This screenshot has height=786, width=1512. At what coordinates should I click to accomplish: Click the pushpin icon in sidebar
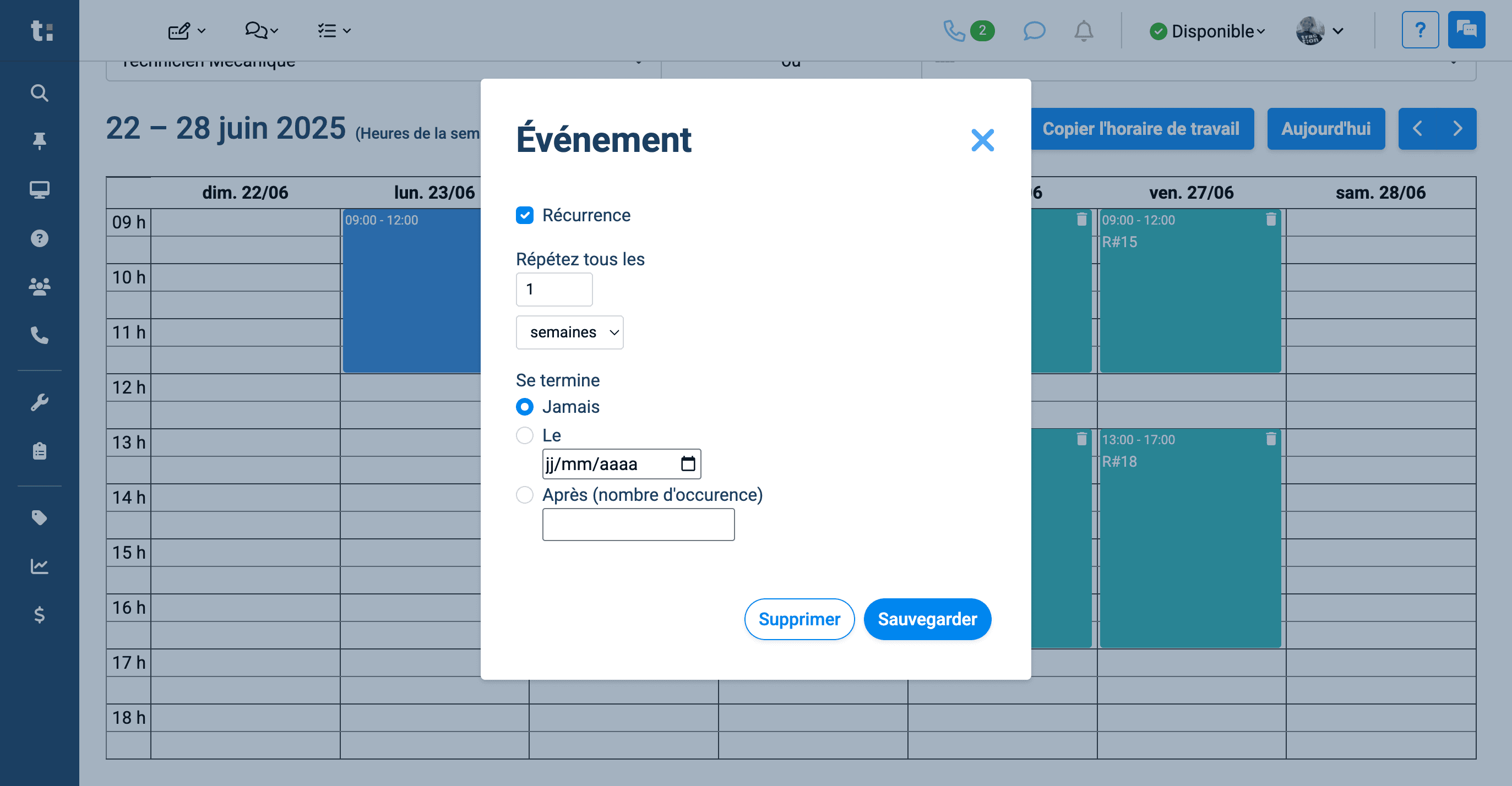pyautogui.click(x=39, y=141)
